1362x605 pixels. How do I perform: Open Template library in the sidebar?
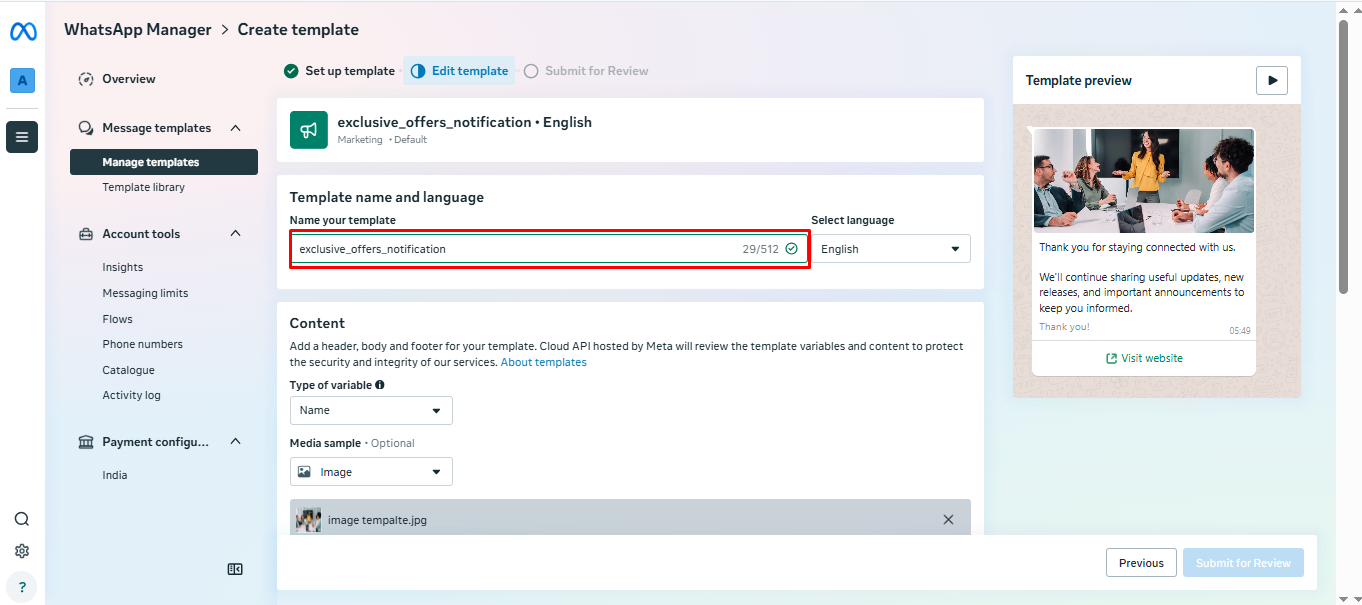point(143,187)
